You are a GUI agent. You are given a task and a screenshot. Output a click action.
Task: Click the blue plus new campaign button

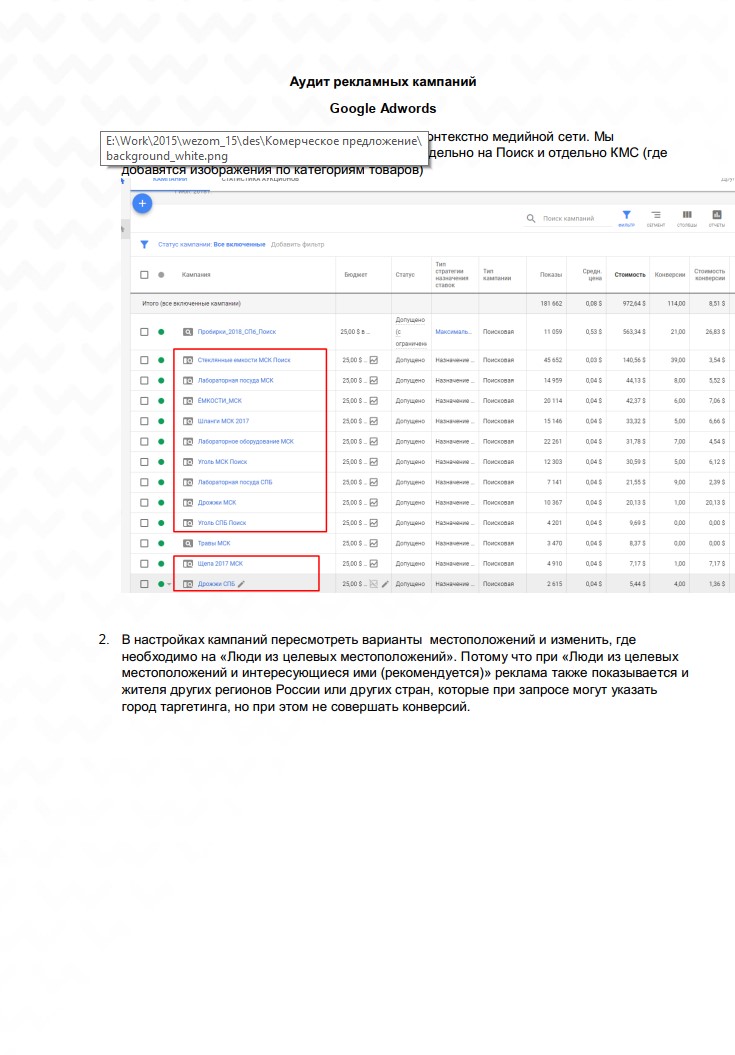(142, 203)
